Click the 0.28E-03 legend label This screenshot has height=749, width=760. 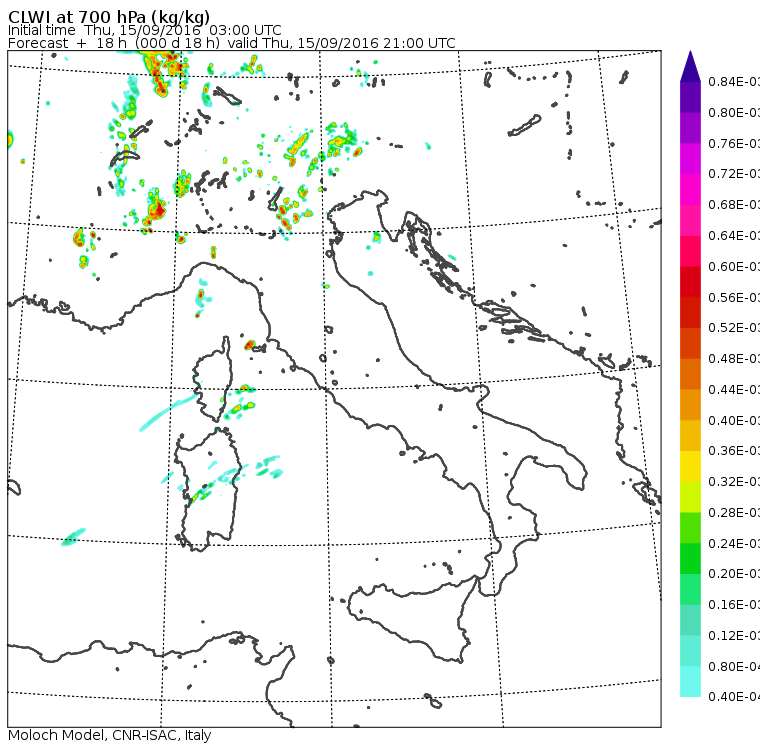pos(734,512)
